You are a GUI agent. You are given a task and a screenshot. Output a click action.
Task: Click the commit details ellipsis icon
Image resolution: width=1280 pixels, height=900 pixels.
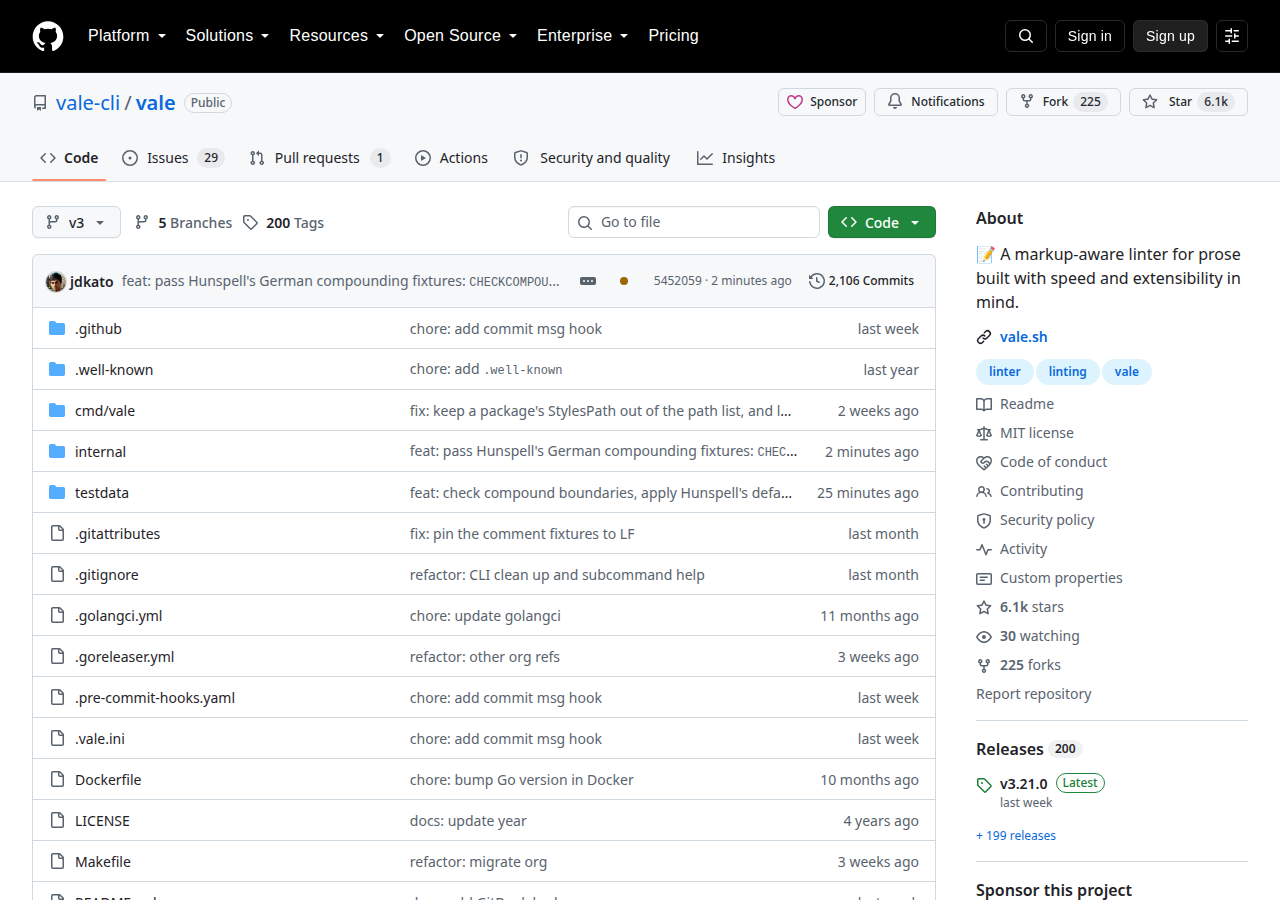pyautogui.click(x=588, y=281)
